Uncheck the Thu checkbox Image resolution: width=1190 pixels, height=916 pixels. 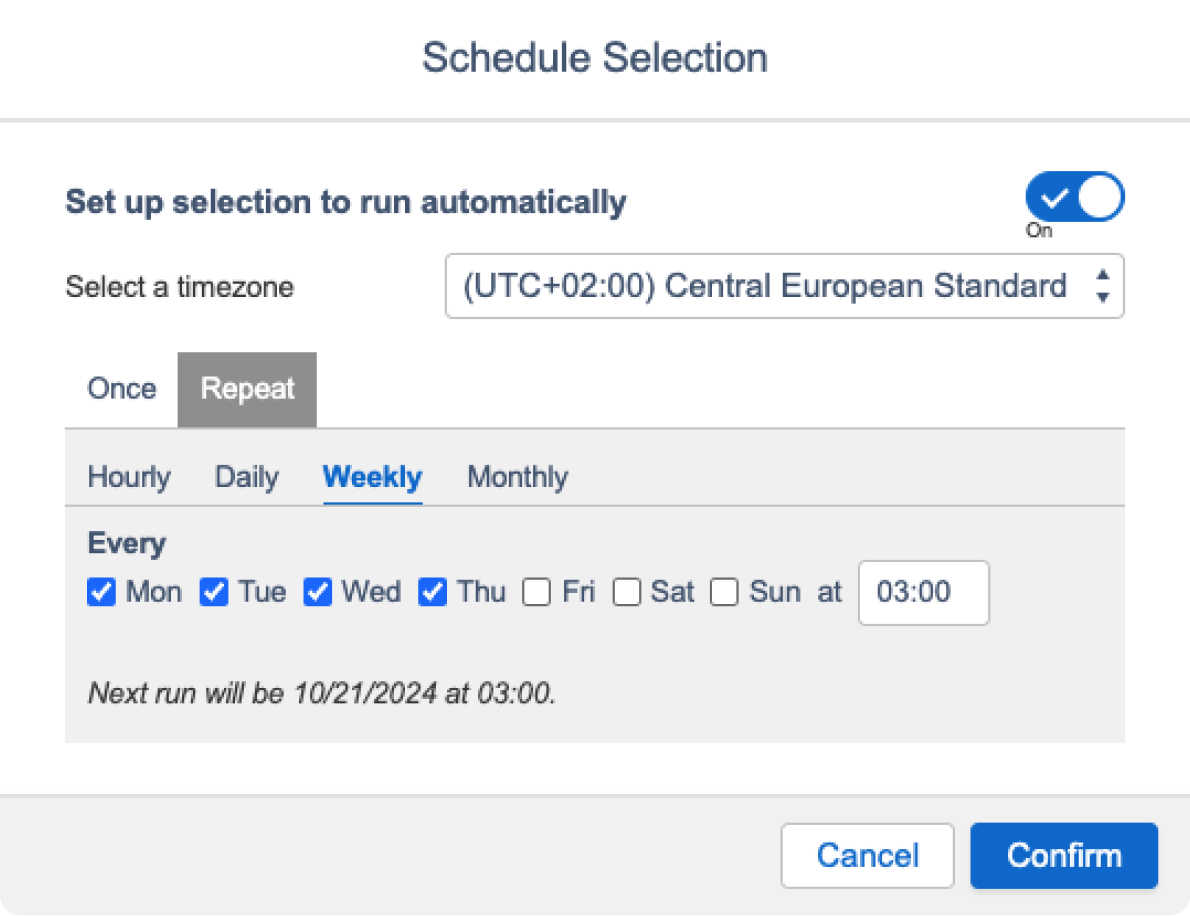tap(433, 593)
